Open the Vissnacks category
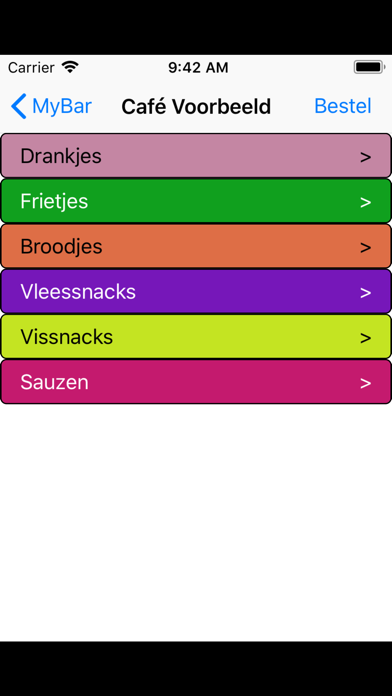 coord(196,337)
